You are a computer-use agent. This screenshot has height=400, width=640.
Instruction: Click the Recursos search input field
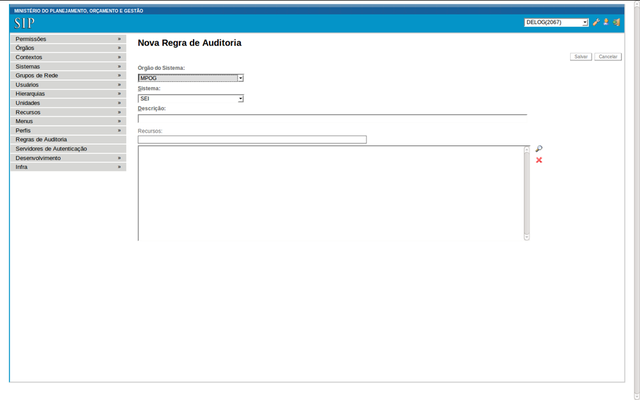252,140
